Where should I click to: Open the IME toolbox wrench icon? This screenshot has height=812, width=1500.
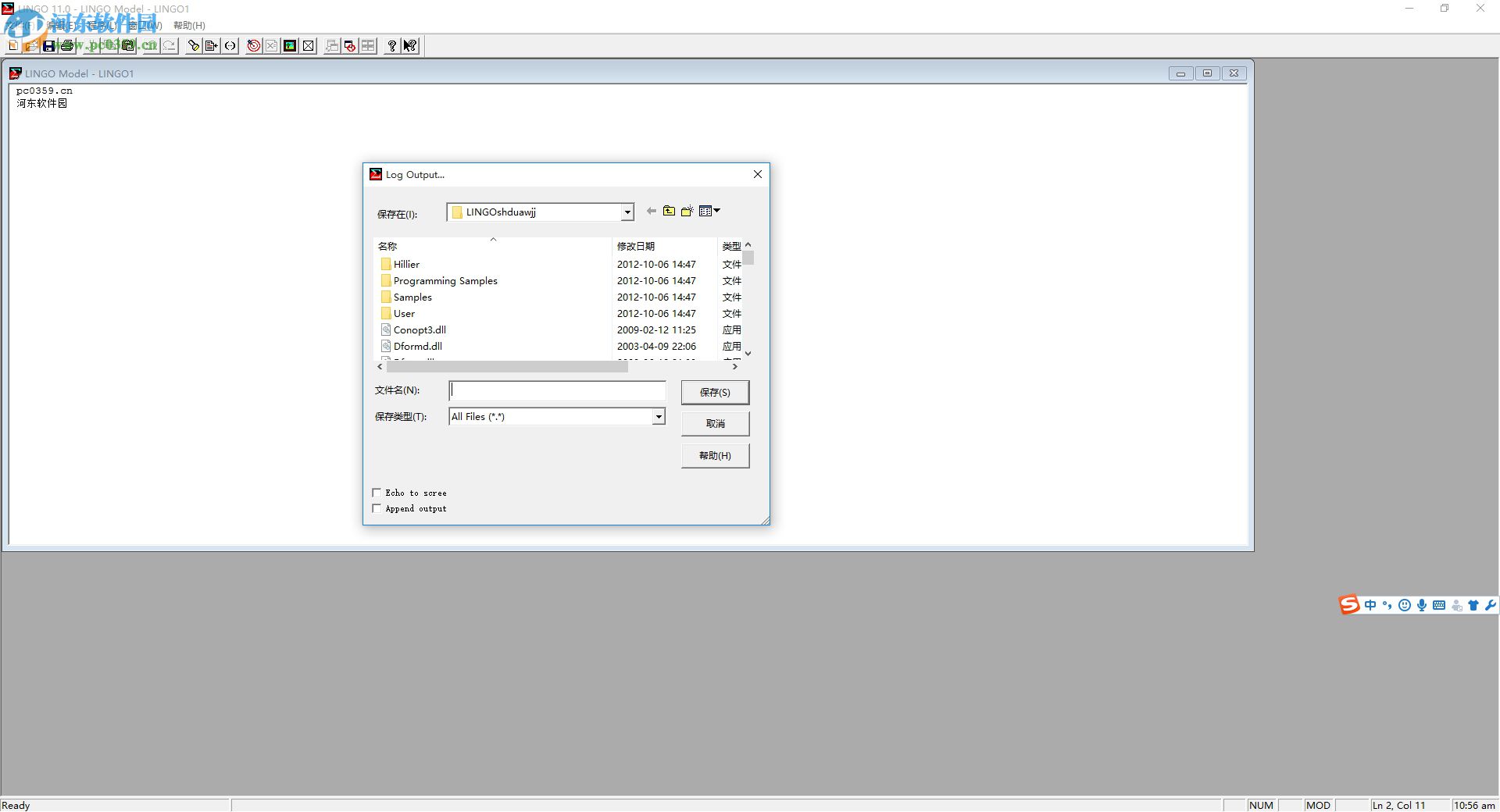coord(1491,605)
